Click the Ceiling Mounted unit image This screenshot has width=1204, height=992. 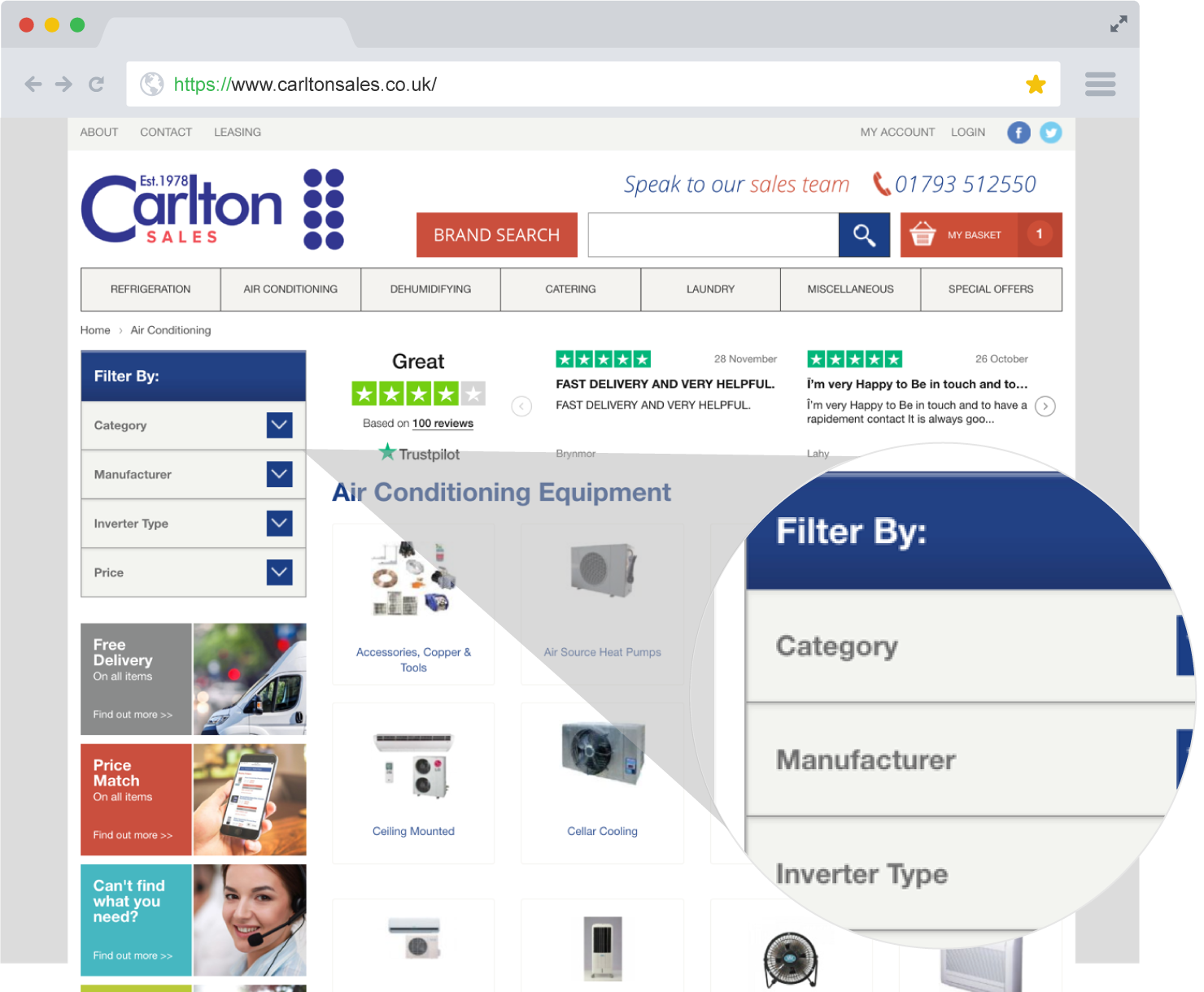coord(414,764)
